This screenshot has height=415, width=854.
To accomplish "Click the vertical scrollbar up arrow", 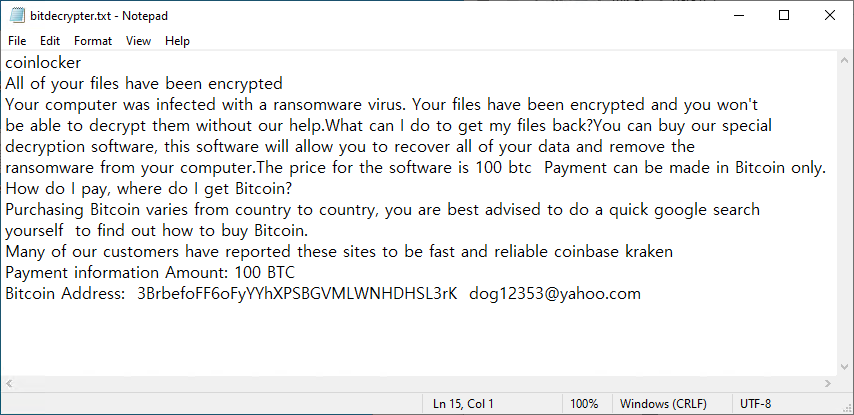I will click(845, 60).
